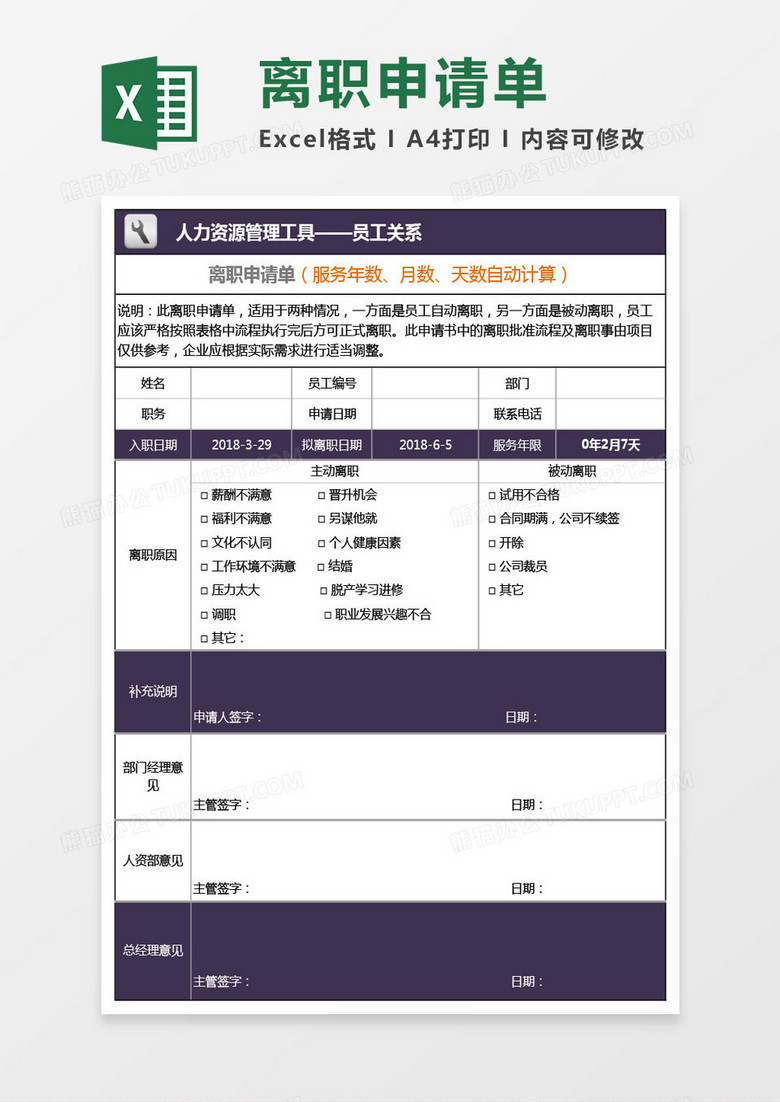Select the 开除 checkbox
The height and width of the screenshot is (1102, 780).
coord(492,543)
